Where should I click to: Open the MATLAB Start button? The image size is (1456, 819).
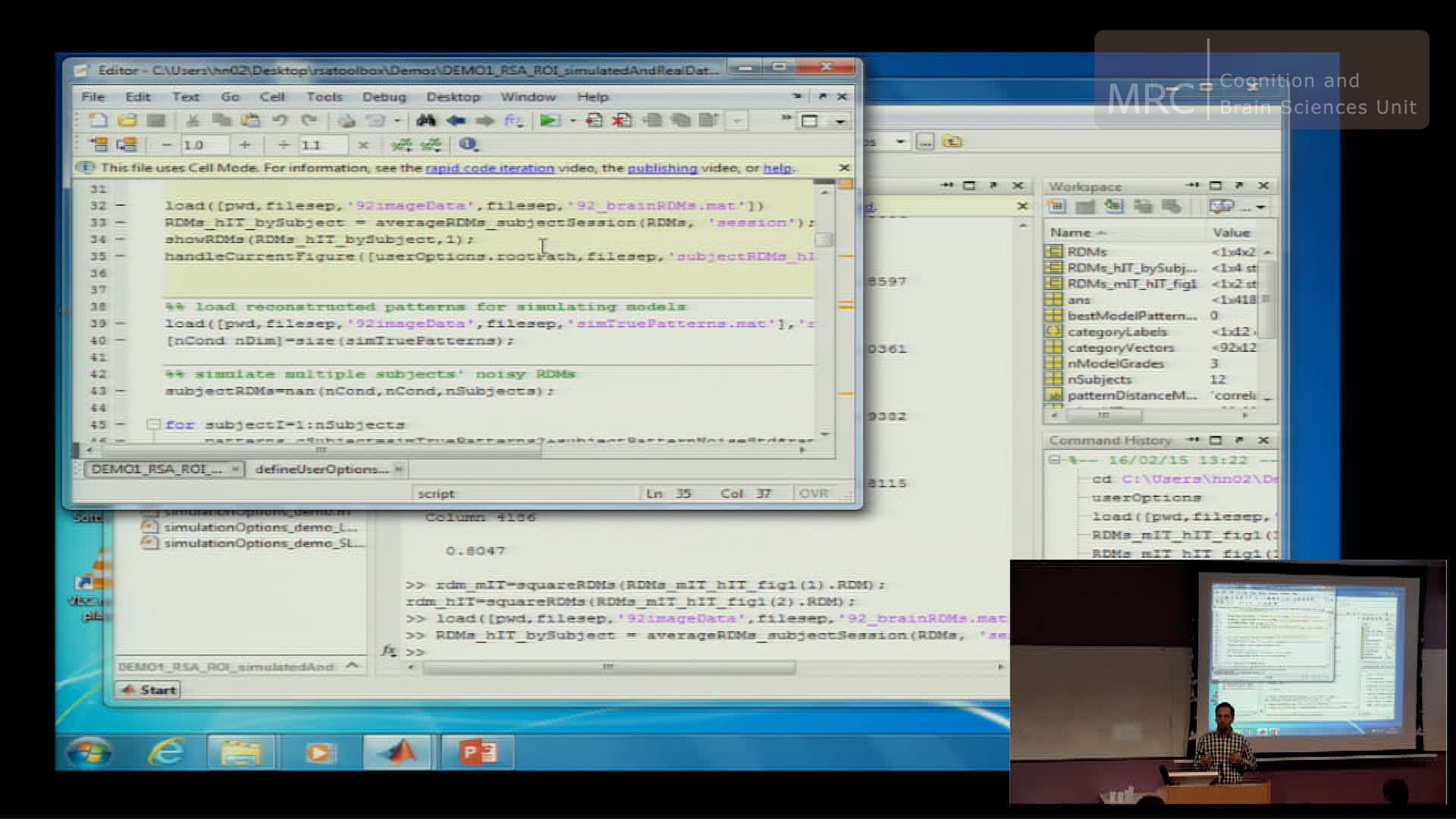[149, 689]
